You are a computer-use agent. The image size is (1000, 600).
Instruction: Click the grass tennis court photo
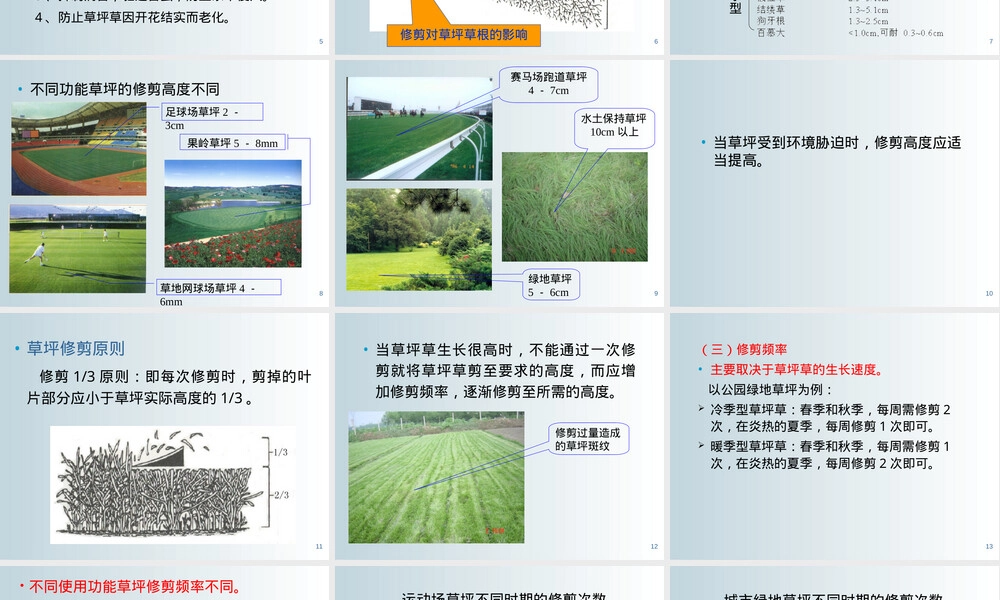click(77, 249)
